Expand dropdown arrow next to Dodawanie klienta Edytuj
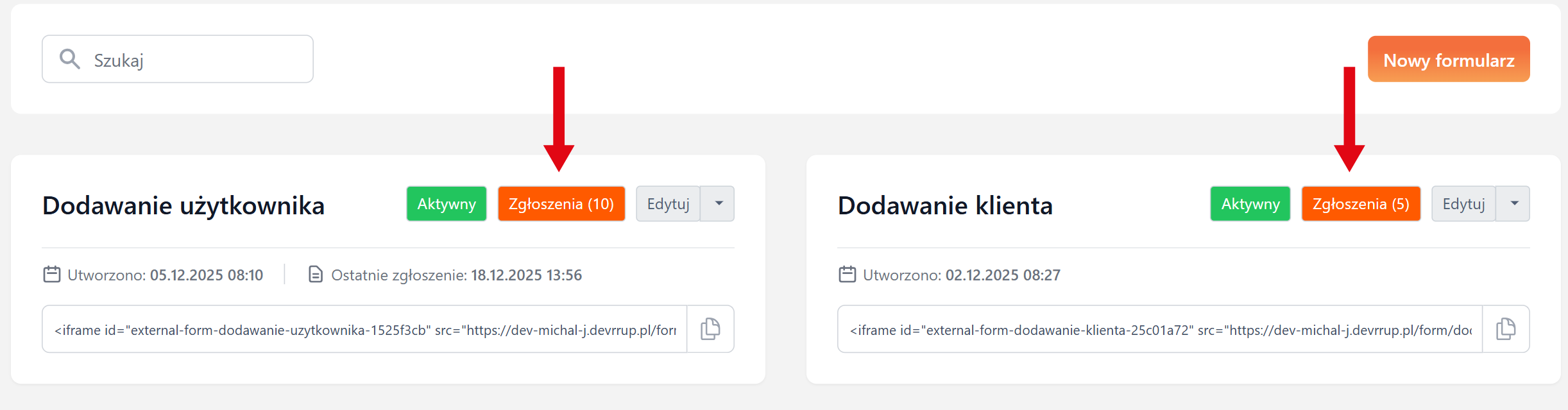The image size is (1568, 410). coord(1514,204)
